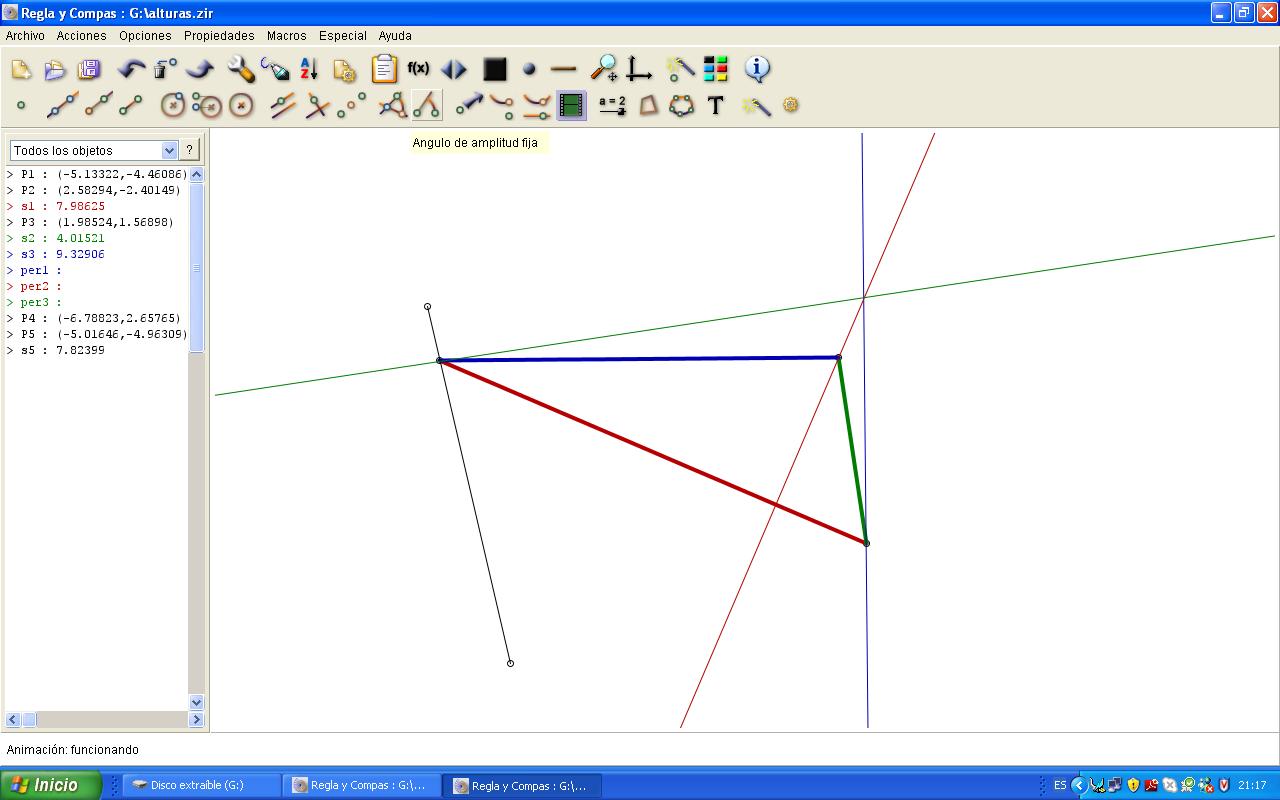
Task: Click the blue double-arrow replay icon
Action: click(x=453, y=69)
